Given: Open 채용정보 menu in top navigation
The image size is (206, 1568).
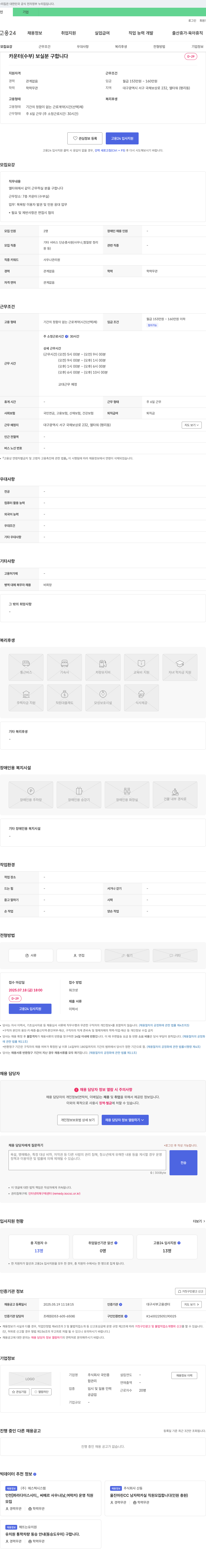Looking at the screenshot, I should coord(35,33).
